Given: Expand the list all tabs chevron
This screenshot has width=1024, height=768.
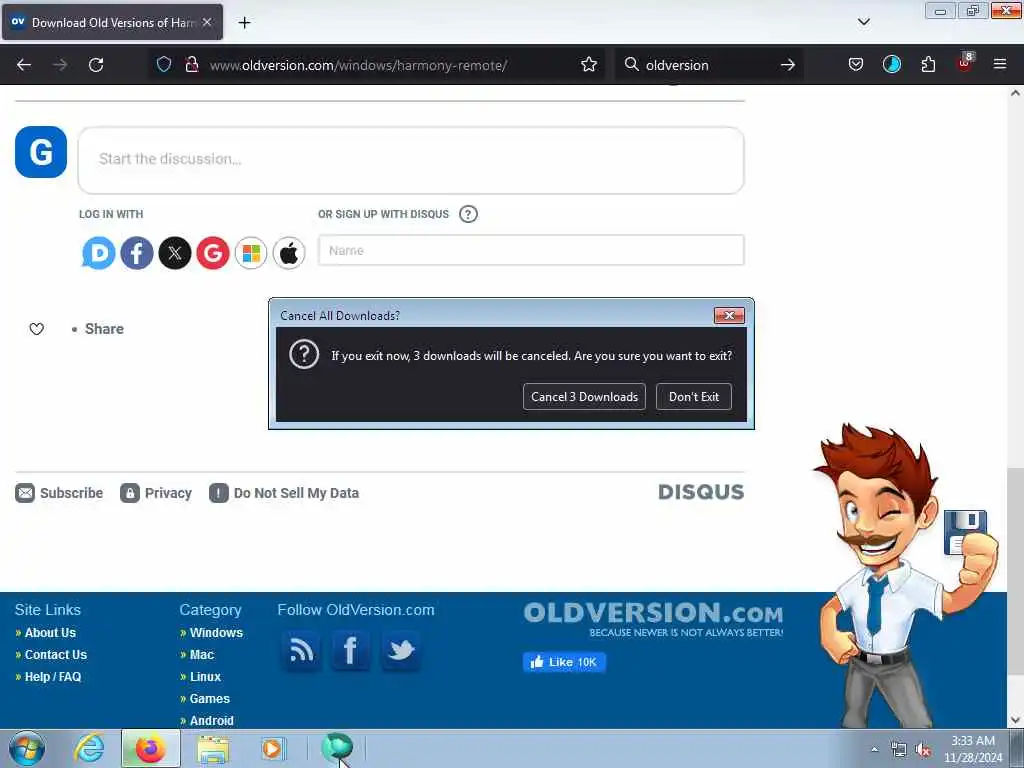Looking at the screenshot, I should (863, 22).
